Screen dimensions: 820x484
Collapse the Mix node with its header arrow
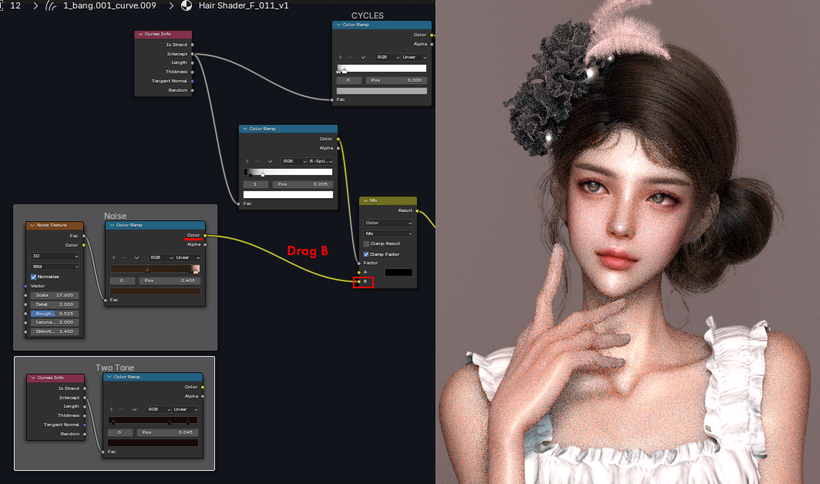click(366, 201)
